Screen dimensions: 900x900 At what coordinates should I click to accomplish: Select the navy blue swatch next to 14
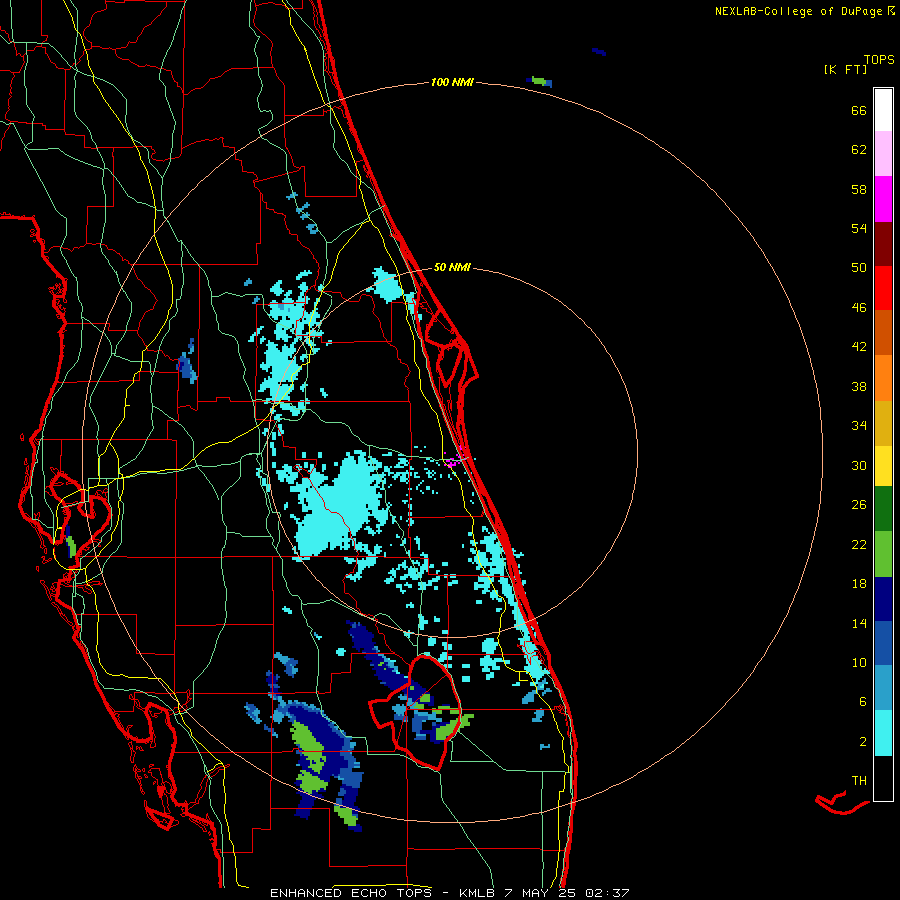[x=883, y=599]
